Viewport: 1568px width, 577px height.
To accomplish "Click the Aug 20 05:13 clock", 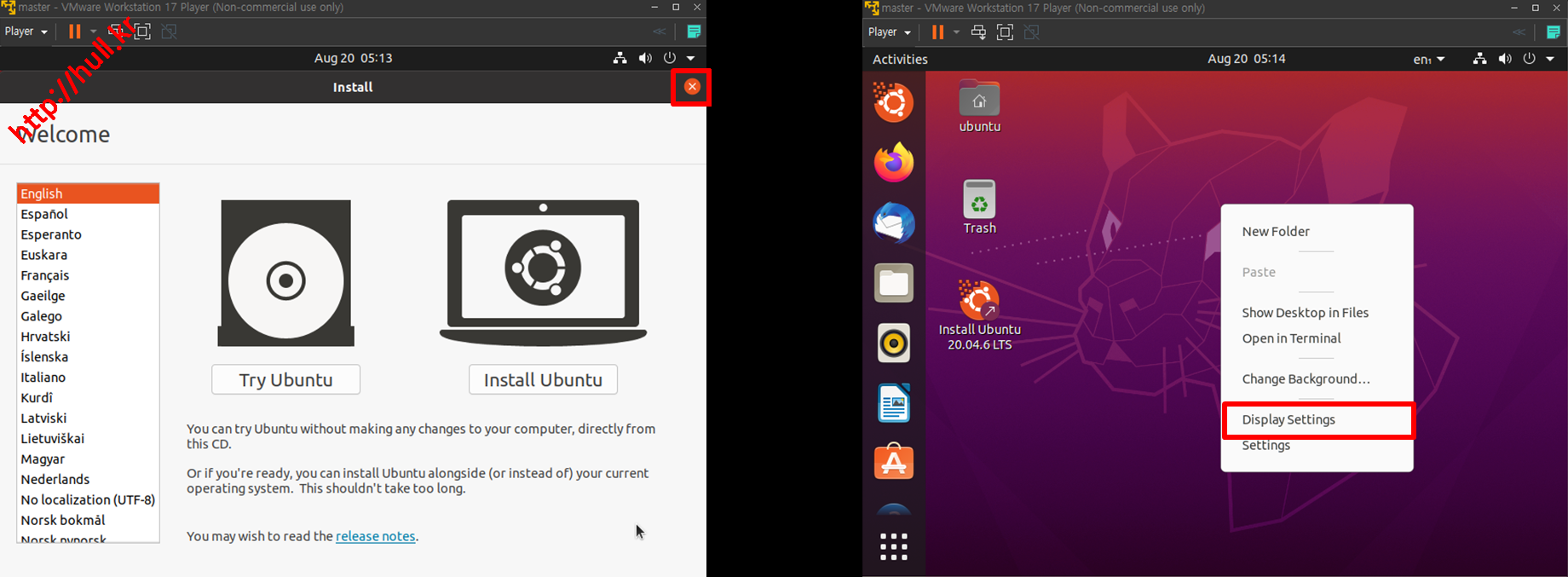I will tap(353, 58).
